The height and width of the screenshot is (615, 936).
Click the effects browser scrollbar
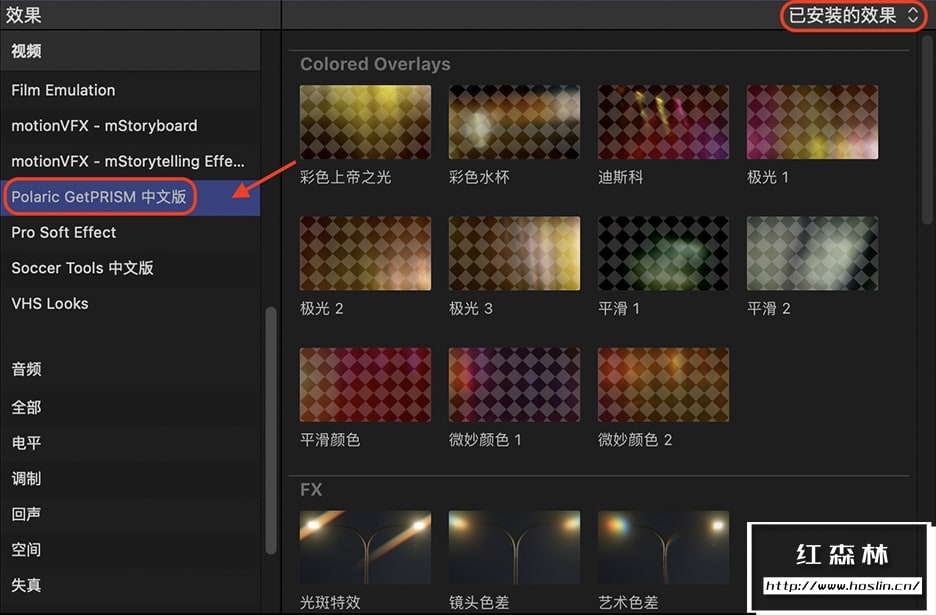pyautogui.click(x=928, y=130)
